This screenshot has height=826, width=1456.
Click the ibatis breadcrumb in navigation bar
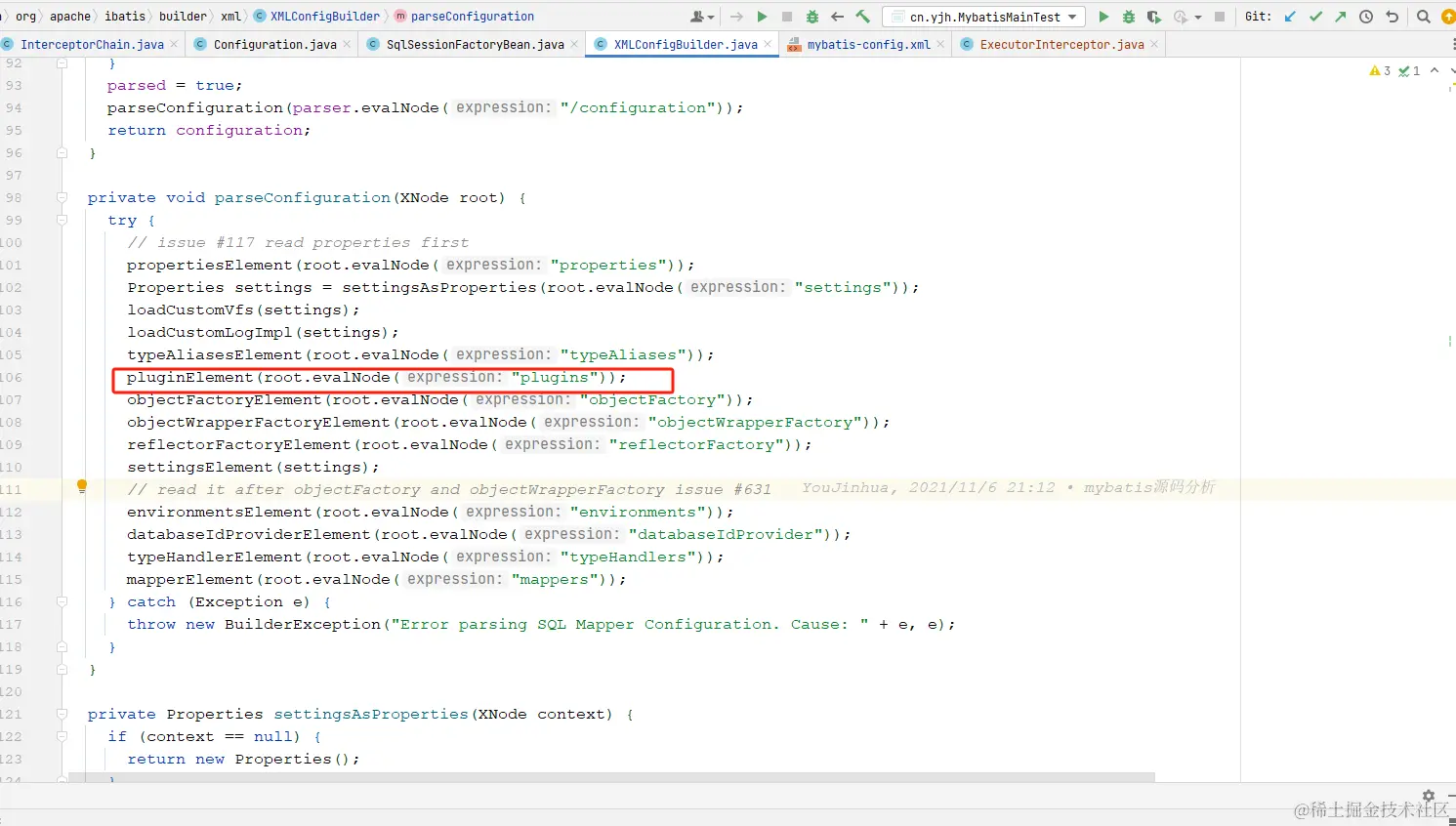(125, 17)
